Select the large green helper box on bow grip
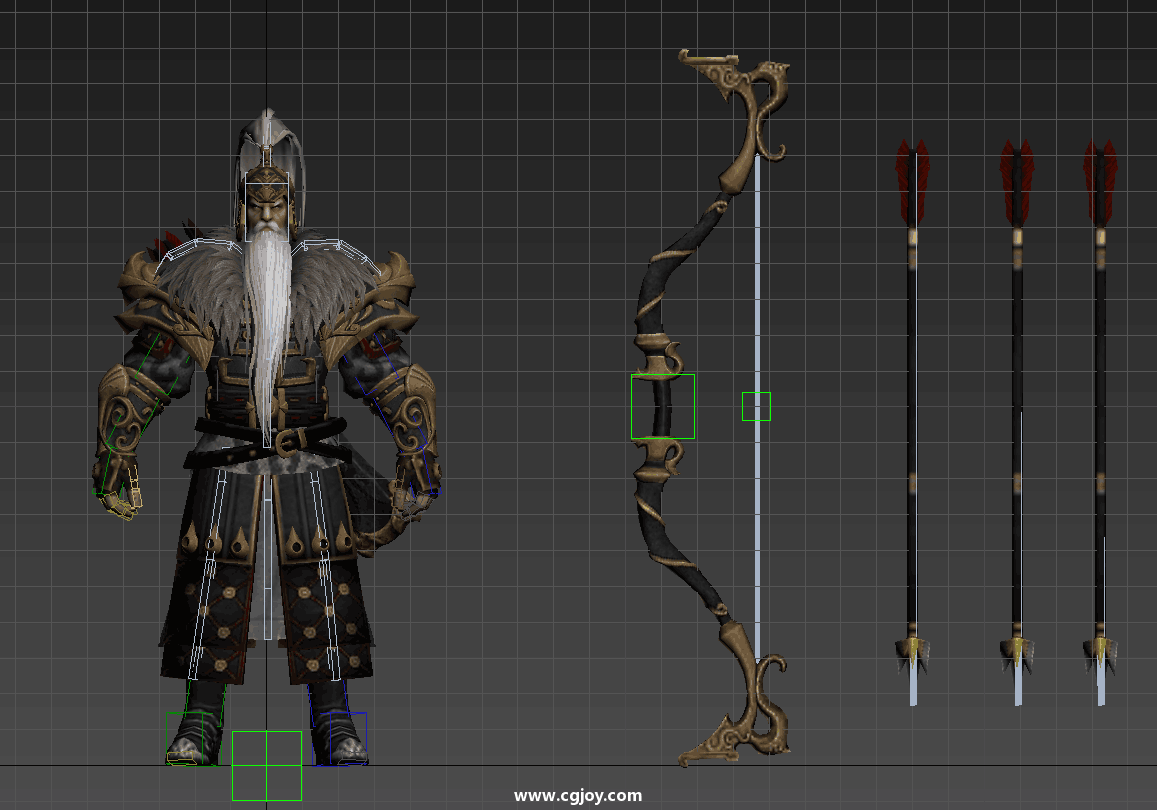Image resolution: width=1157 pixels, height=810 pixels. coord(662,407)
